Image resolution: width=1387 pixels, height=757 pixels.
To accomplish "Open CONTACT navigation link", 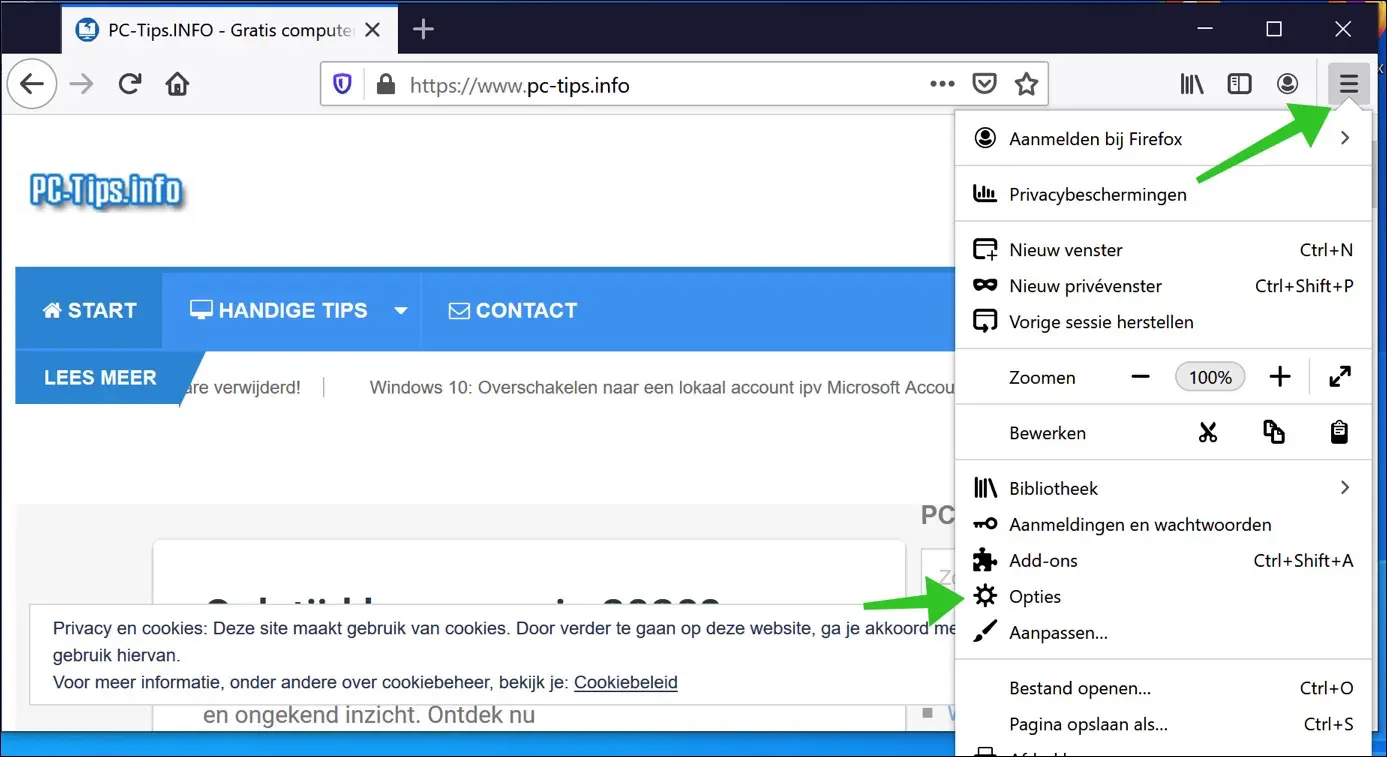I will point(513,310).
